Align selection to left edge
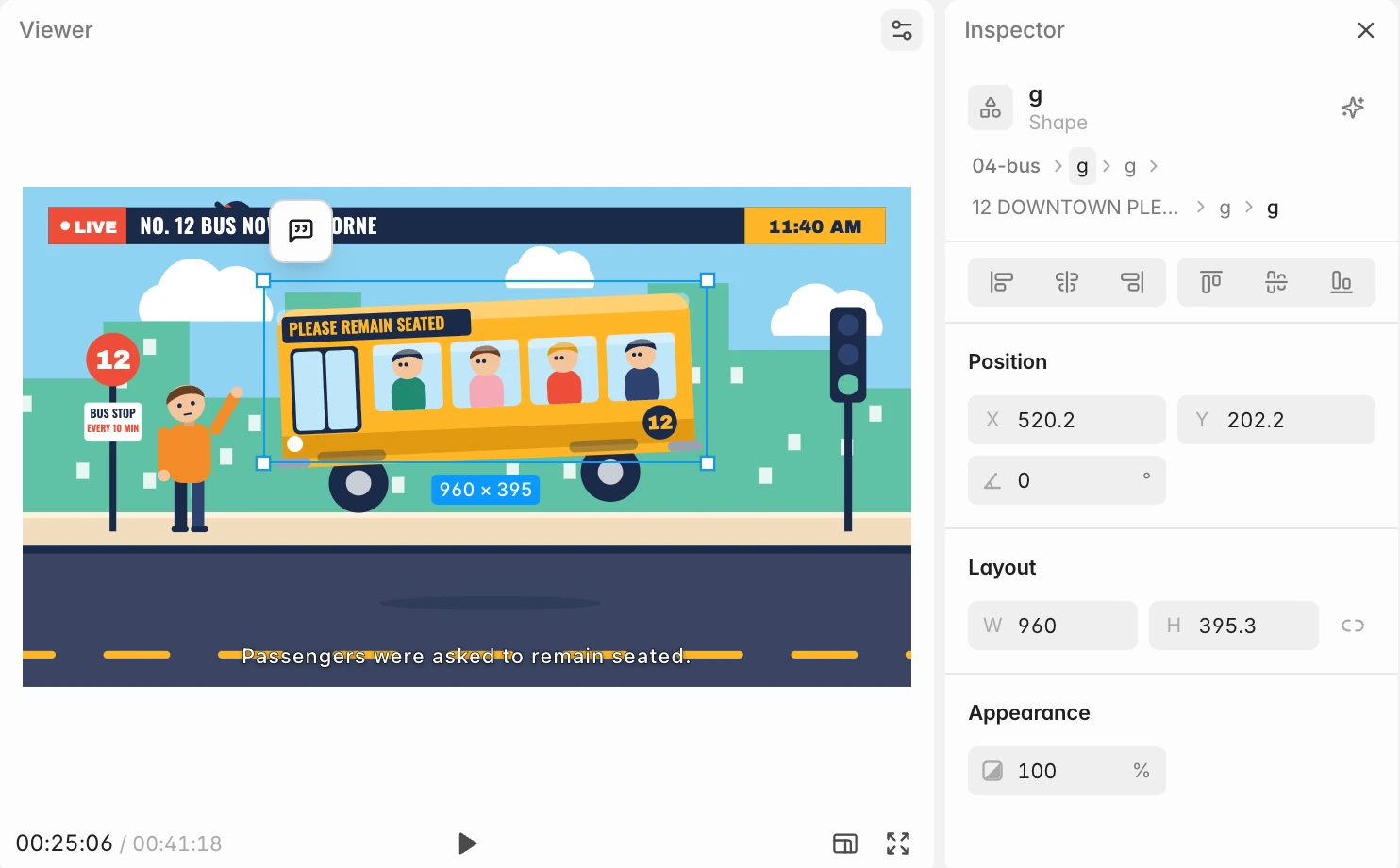The image size is (1400, 868). click(x=1001, y=282)
